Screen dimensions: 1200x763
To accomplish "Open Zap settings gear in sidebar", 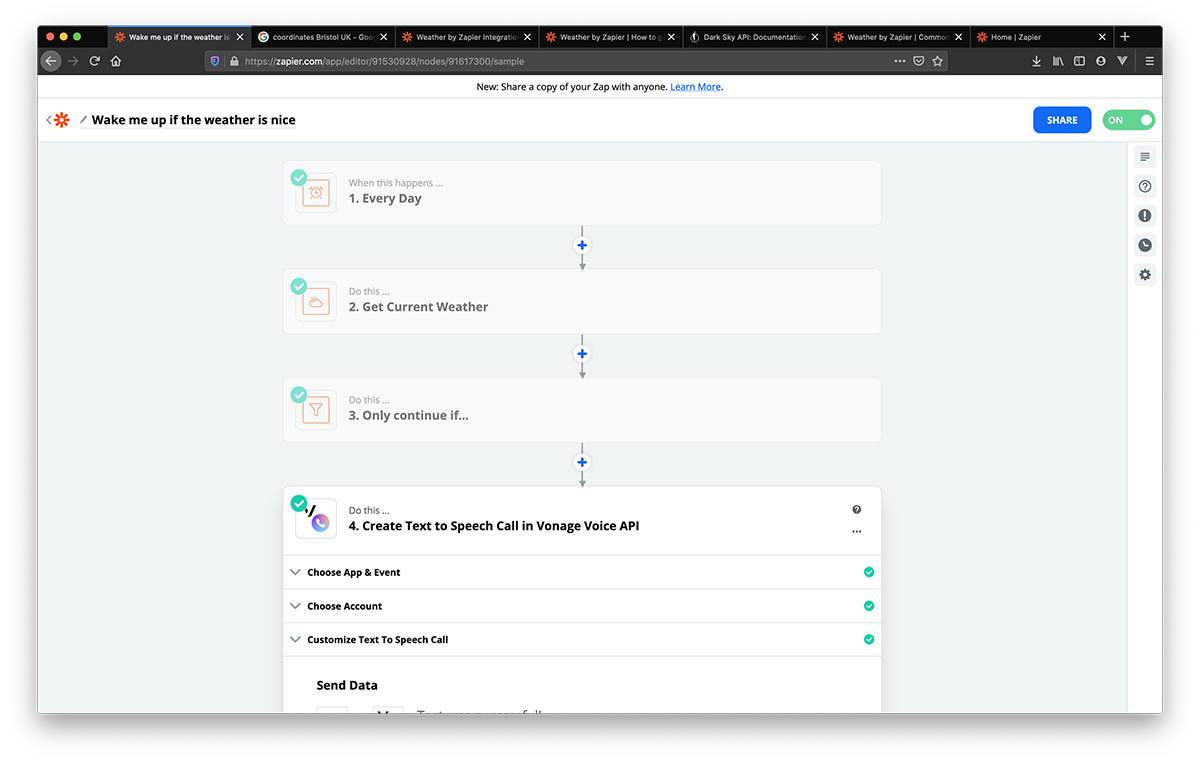I will click(x=1145, y=274).
